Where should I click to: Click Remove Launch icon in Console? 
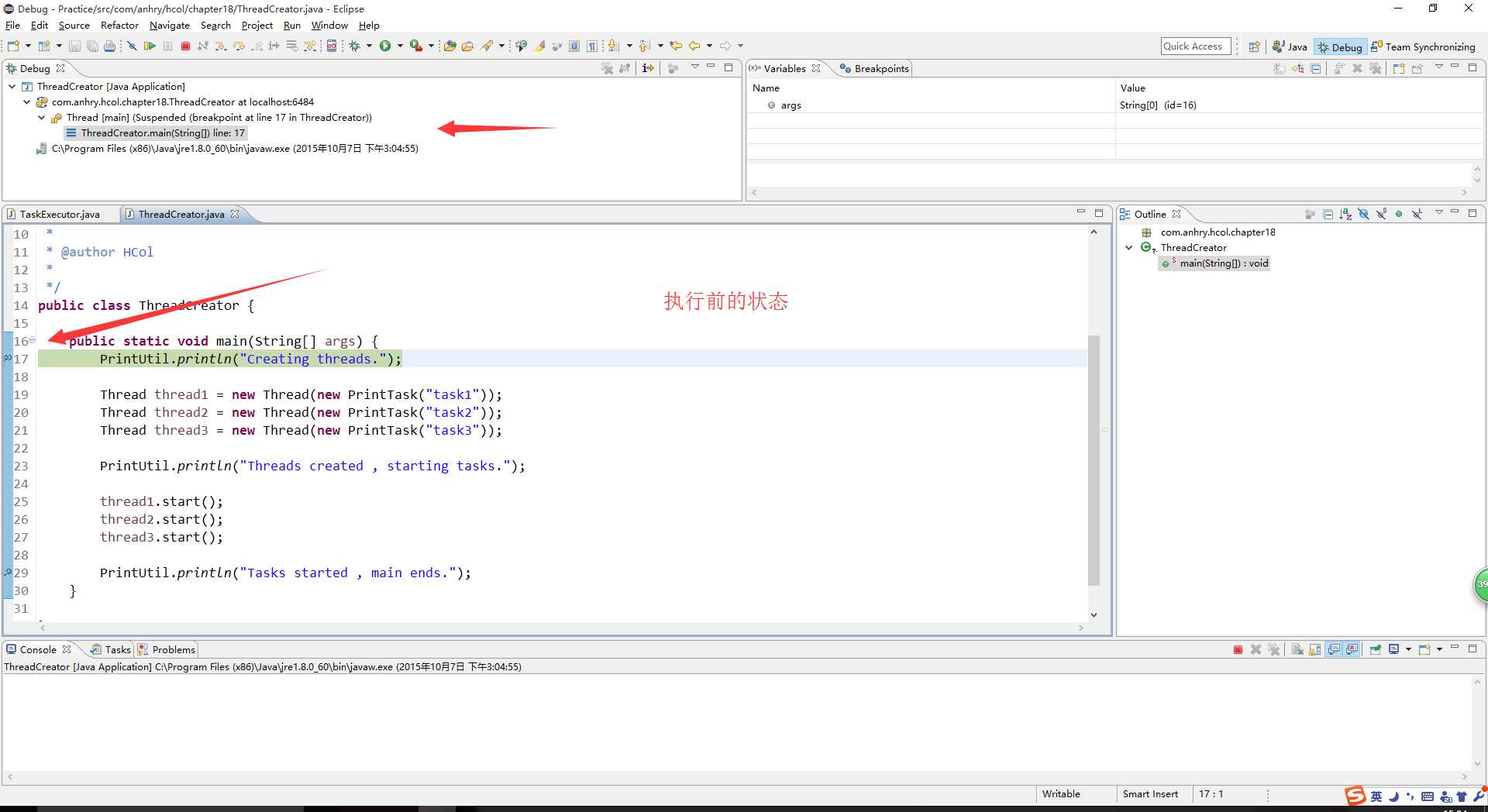[x=1255, y=649]
